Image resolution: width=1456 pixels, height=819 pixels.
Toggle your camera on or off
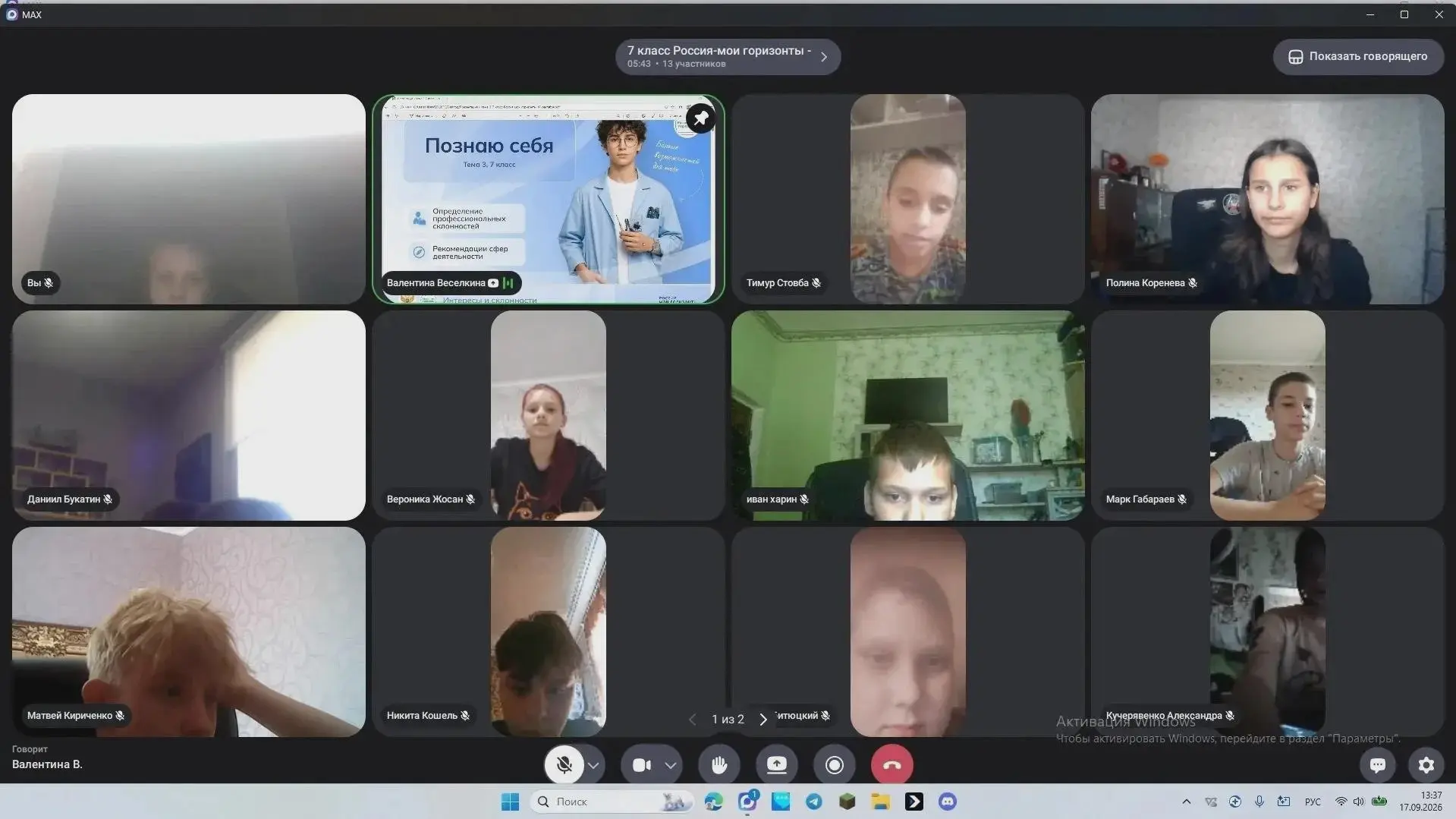click(642, 765)
